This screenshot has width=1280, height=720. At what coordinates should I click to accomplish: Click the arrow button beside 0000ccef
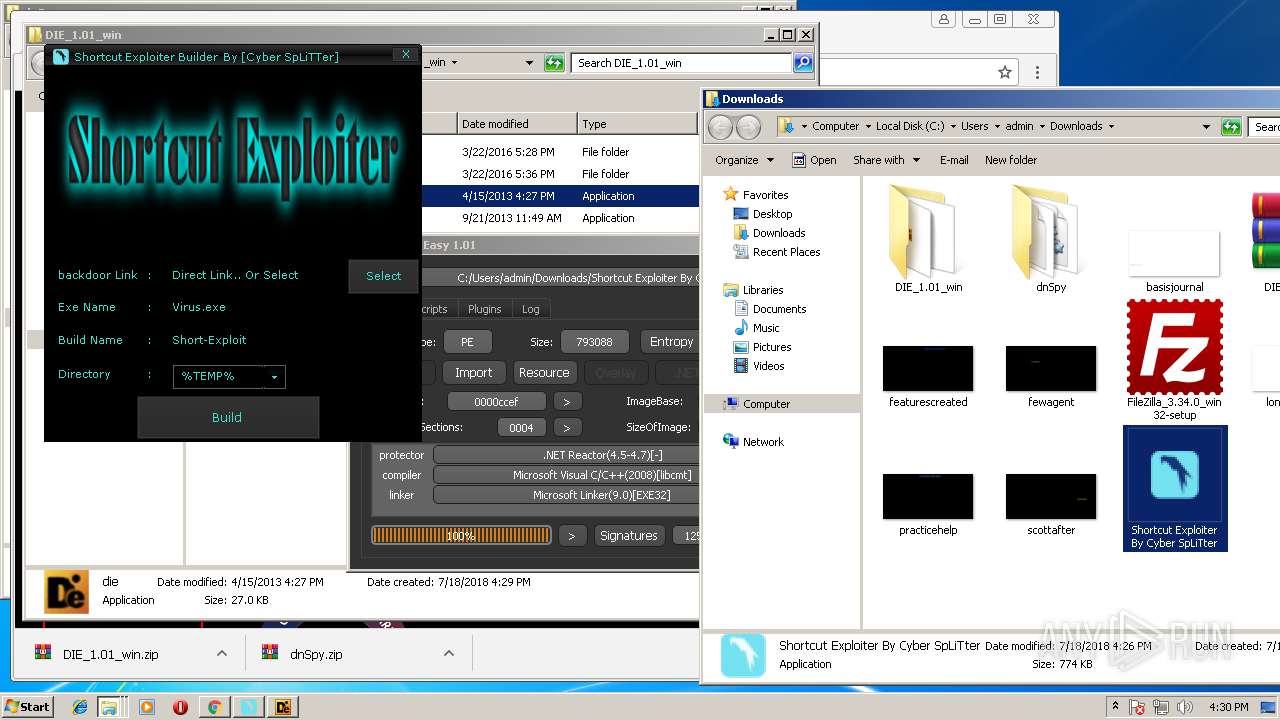tap(567, 401)
